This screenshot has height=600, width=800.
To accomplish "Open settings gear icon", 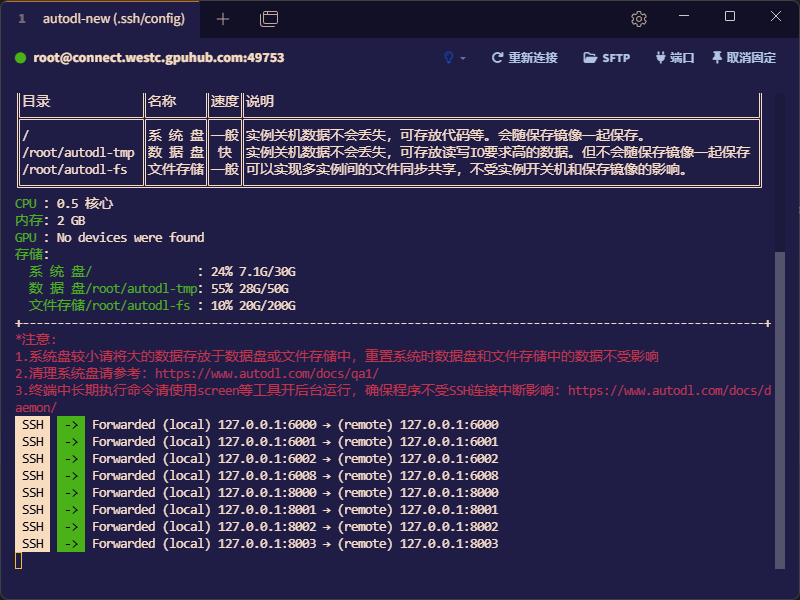I will (x=639, y=19).
